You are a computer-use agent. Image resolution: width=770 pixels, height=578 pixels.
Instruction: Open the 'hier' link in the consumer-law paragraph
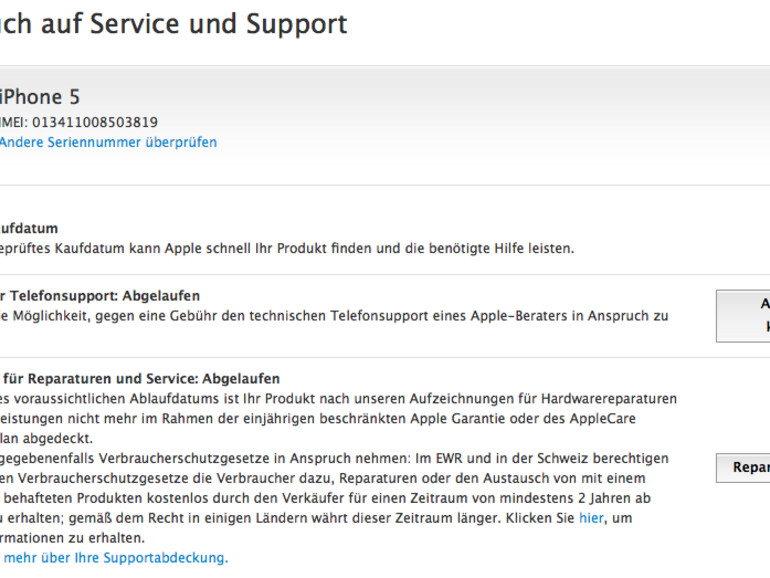coord(591,518)
